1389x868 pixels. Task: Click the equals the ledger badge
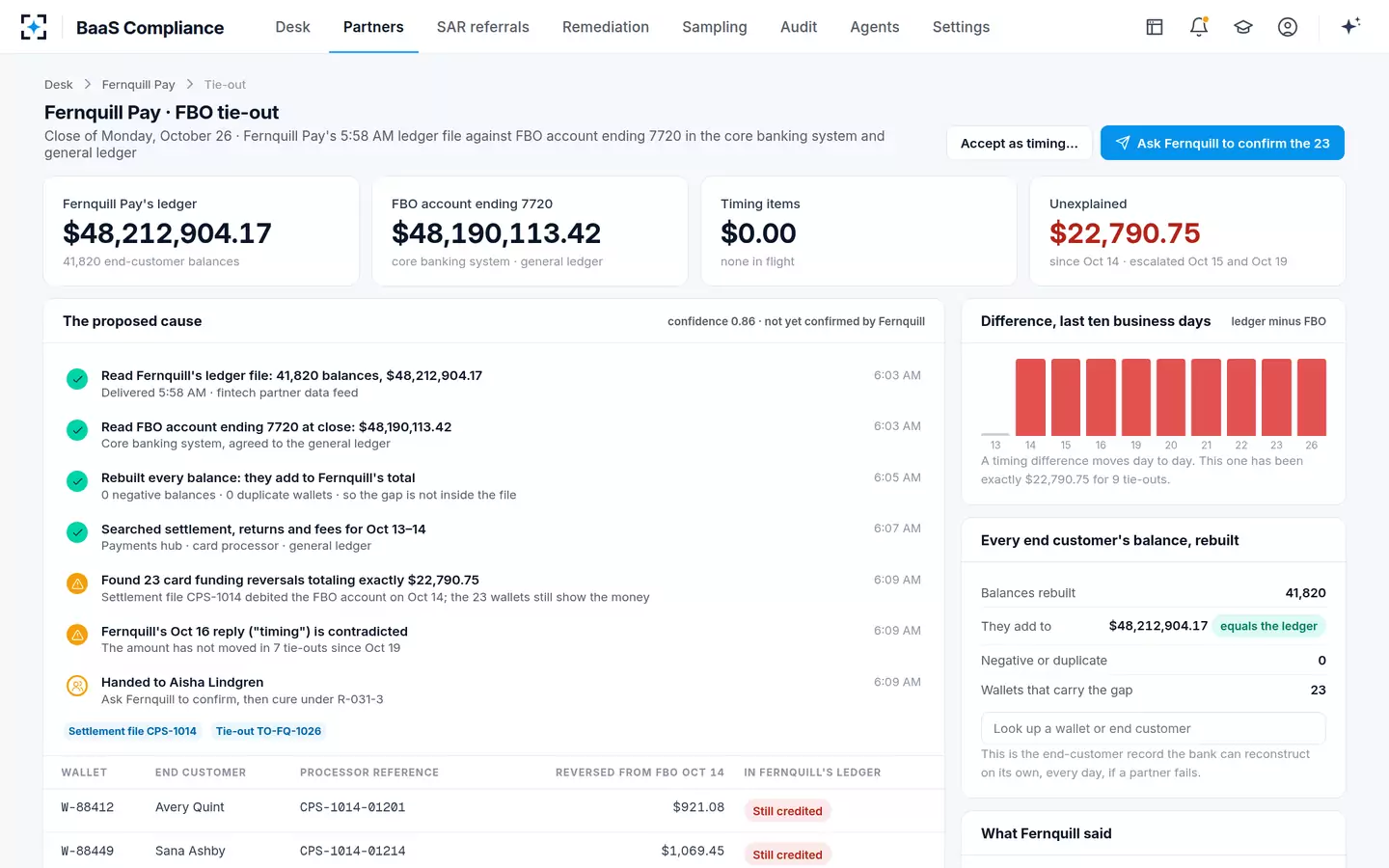(1268, 626)
